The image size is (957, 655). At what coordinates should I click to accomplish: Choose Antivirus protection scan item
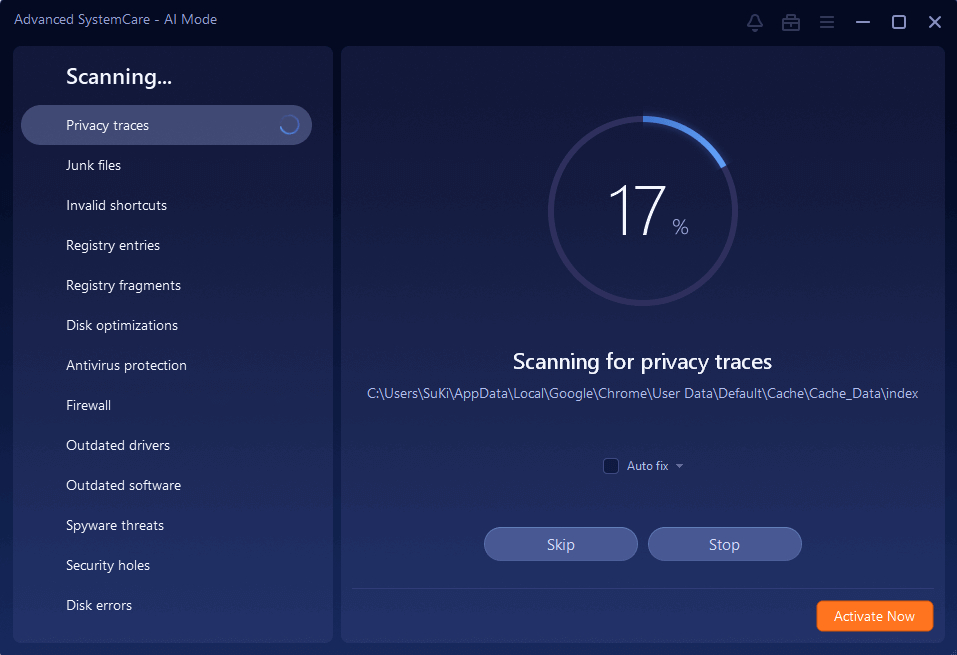tap(126, 365)
